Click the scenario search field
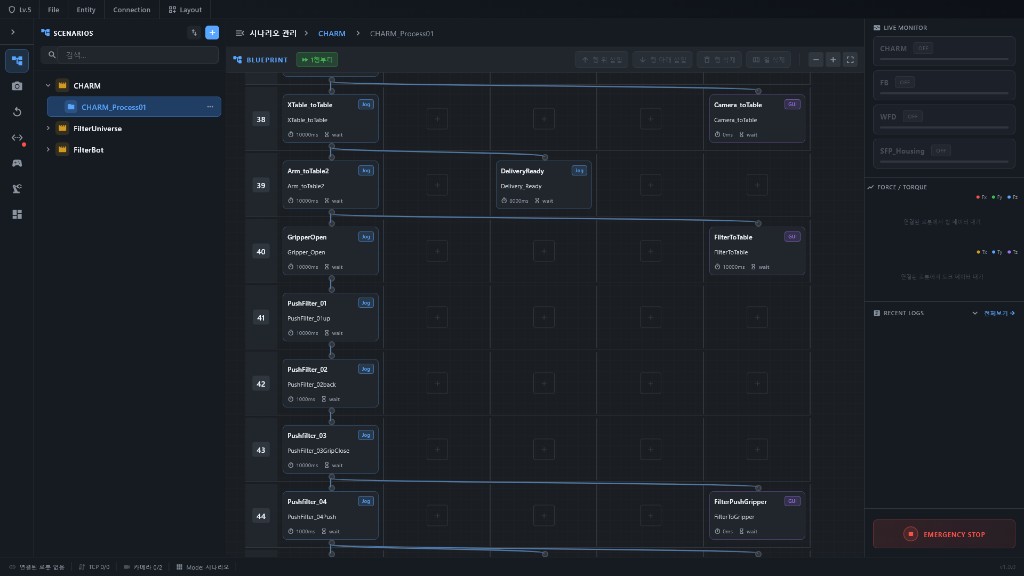The height and width of the screenshot is (576, 1024). tap(130, 55)
